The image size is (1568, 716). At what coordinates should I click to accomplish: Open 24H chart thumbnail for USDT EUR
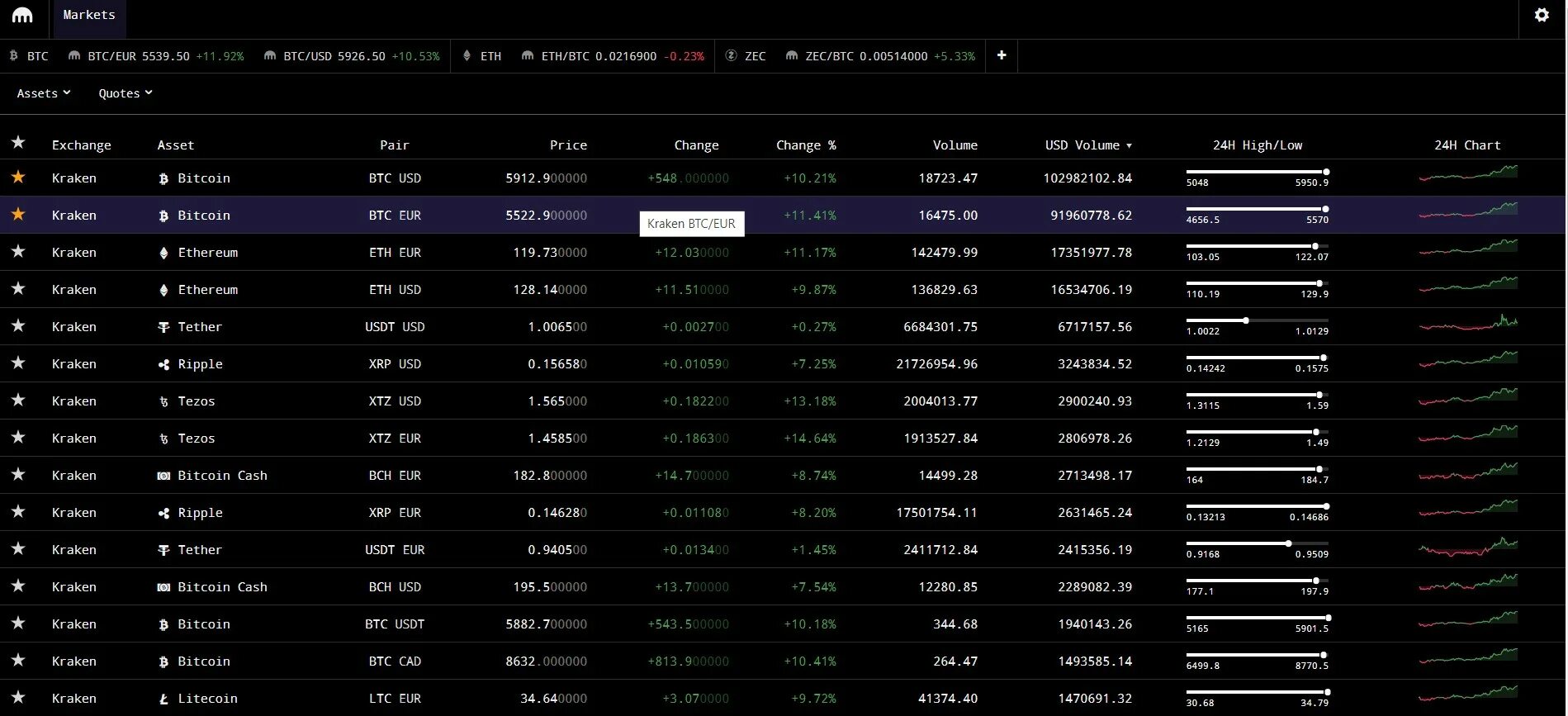(x=1468, y=546)
